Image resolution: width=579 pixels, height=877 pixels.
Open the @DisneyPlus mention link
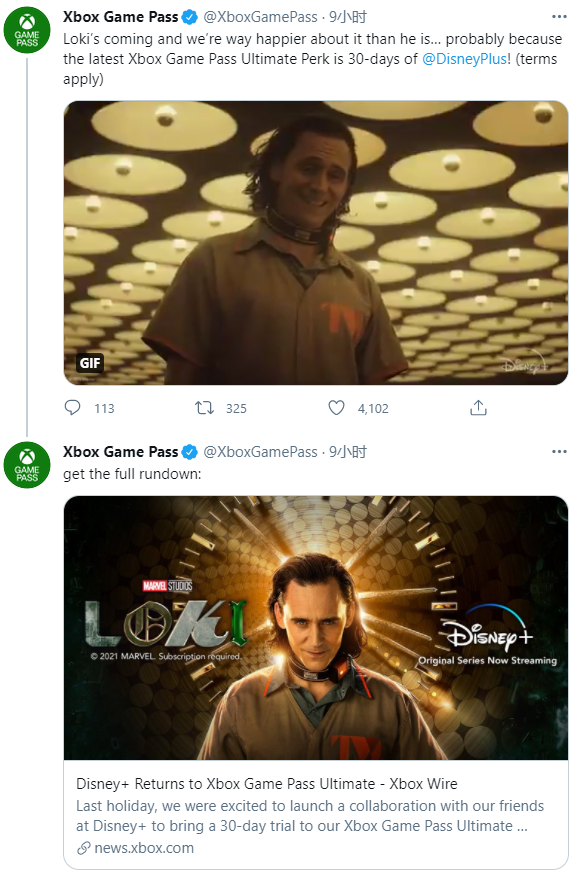[464, 59]
